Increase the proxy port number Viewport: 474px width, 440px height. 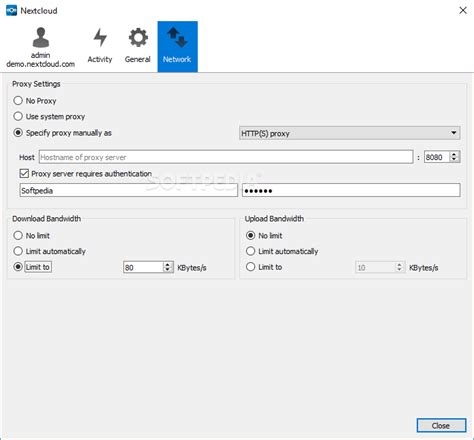(454, 154)
